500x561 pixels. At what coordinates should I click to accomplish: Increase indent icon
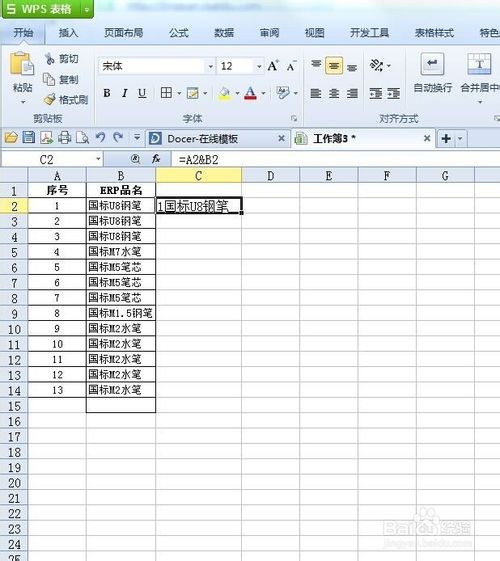point(393,93)
